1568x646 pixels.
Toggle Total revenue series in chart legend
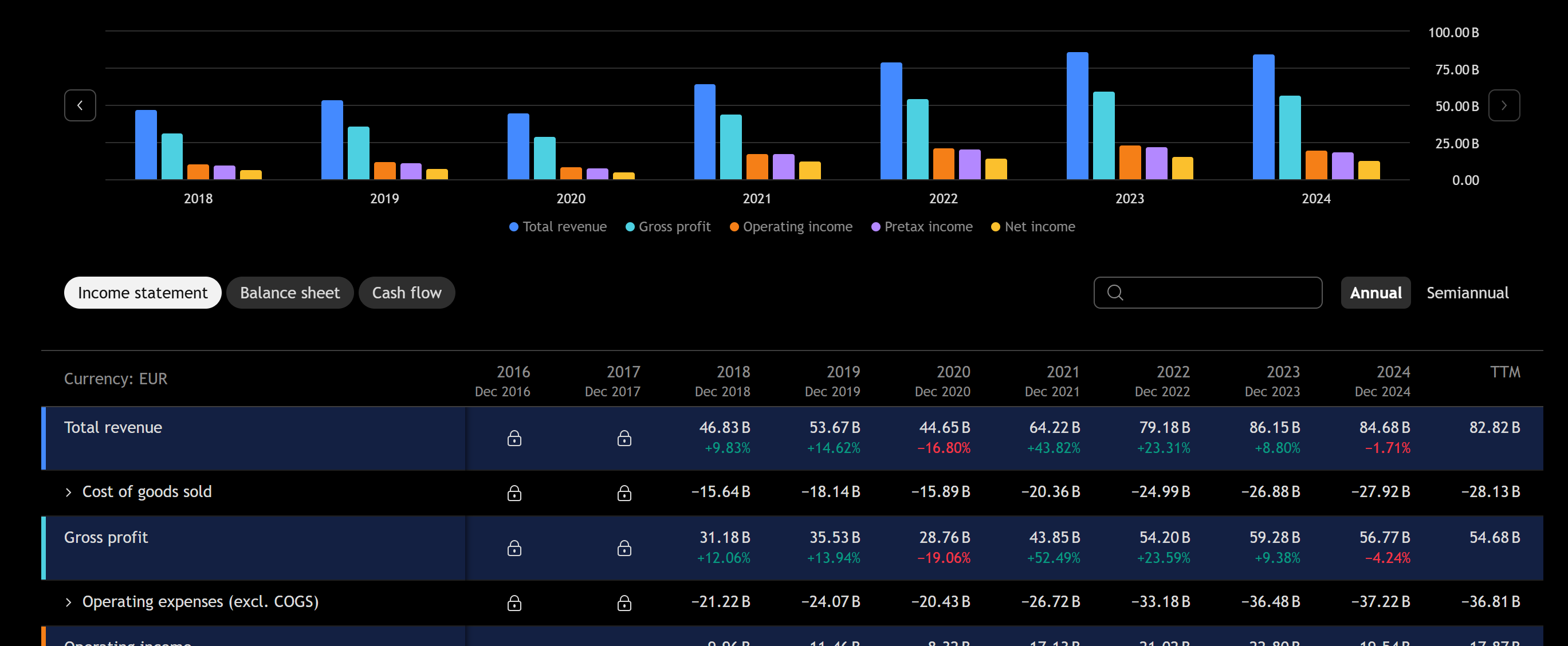(557, 227)
